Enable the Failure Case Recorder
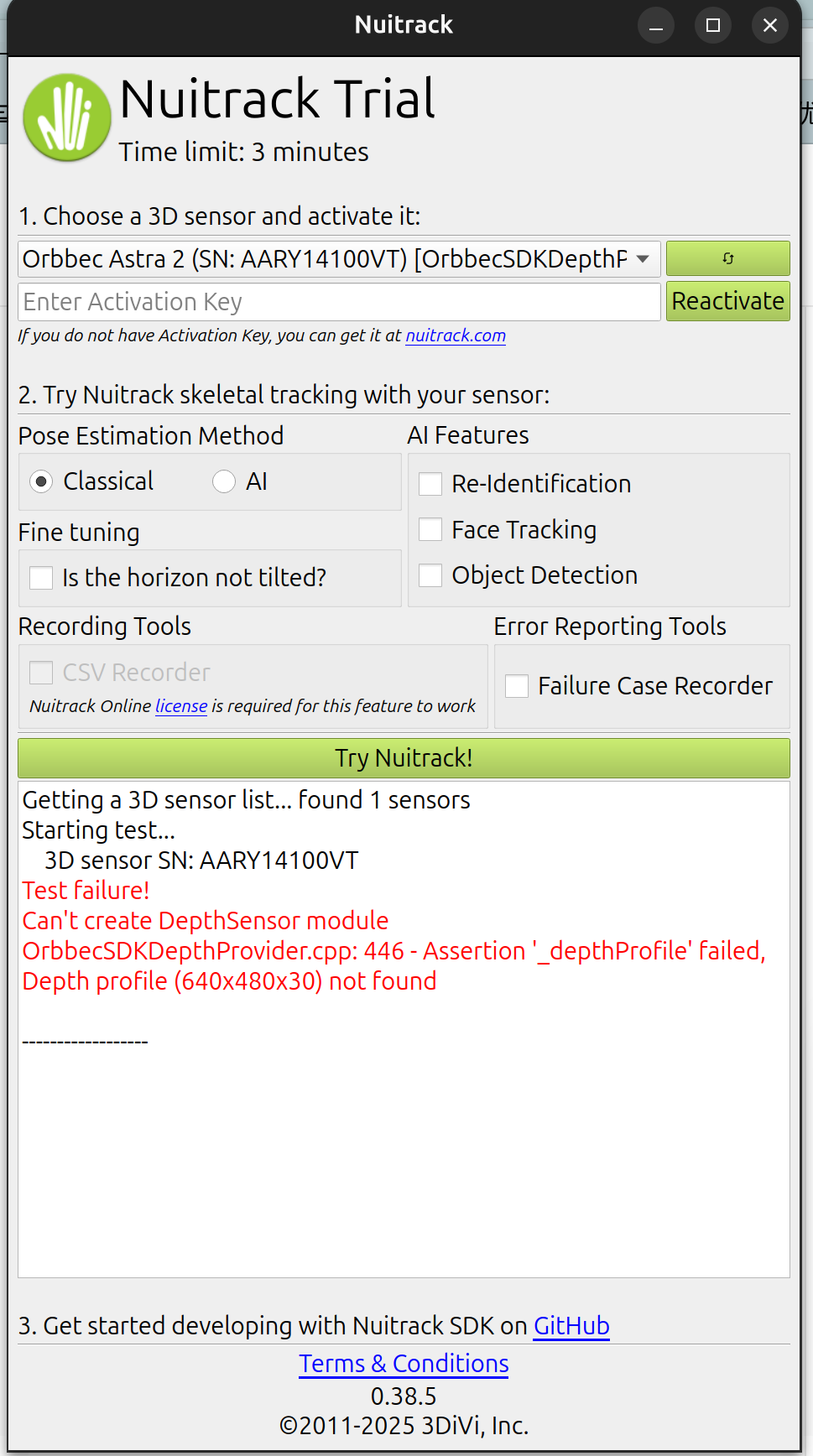The height and width of the screenshot is (1456, 813). (517, 686)
